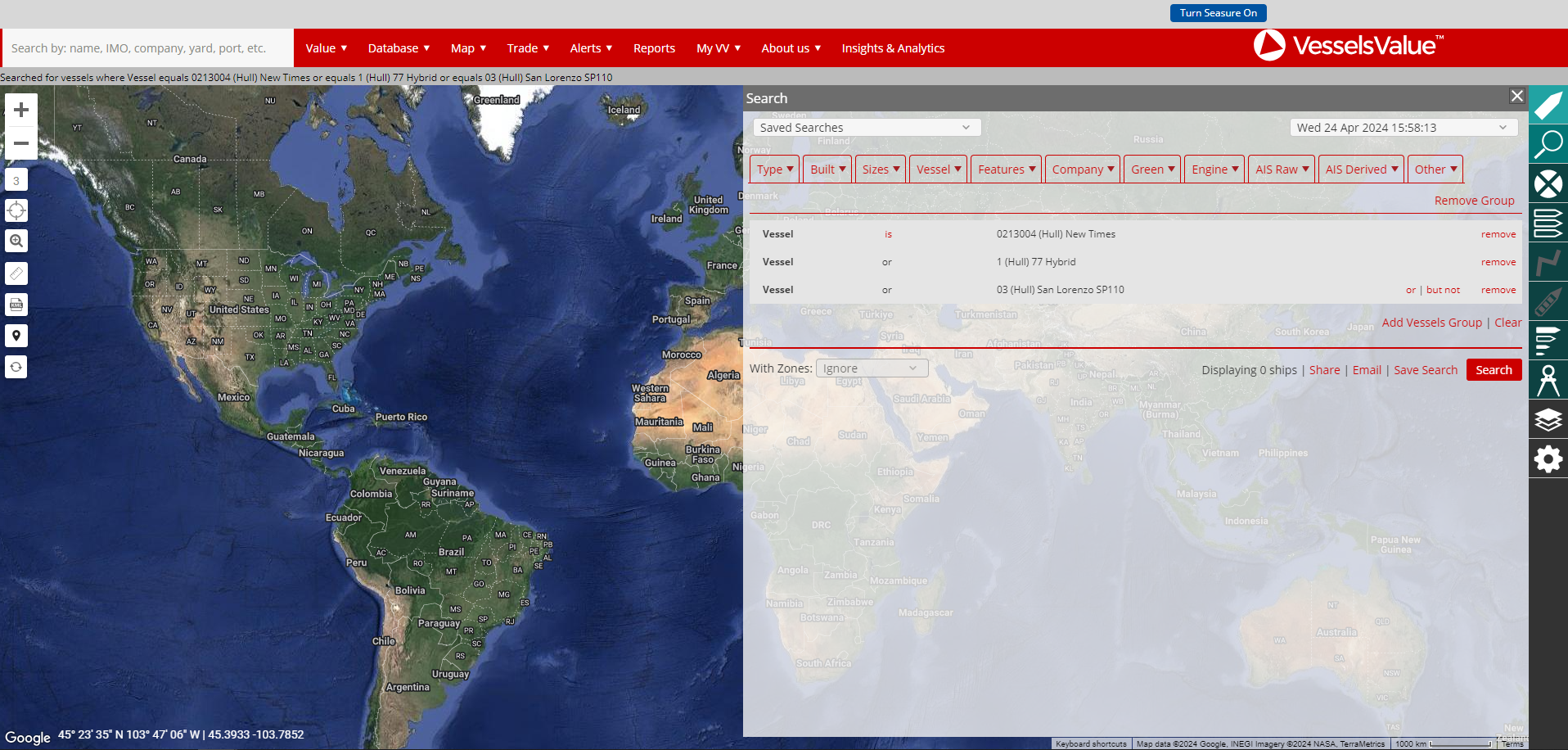Click the top search input field
The width and height of the screenshot is (1568, 750).
[147, 48]
